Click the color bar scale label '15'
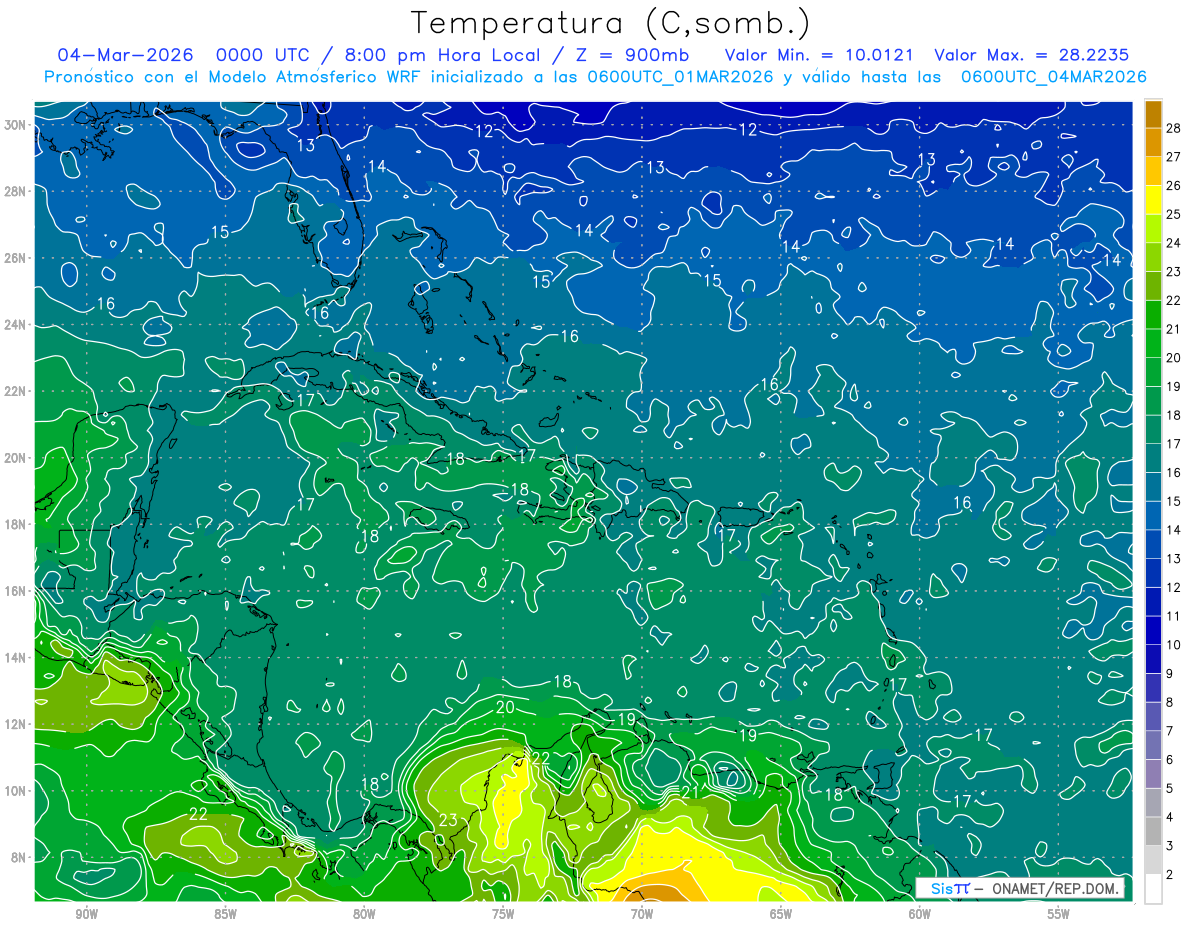The height and width of the screenshot is (927, 1200). click(1174, 501)
